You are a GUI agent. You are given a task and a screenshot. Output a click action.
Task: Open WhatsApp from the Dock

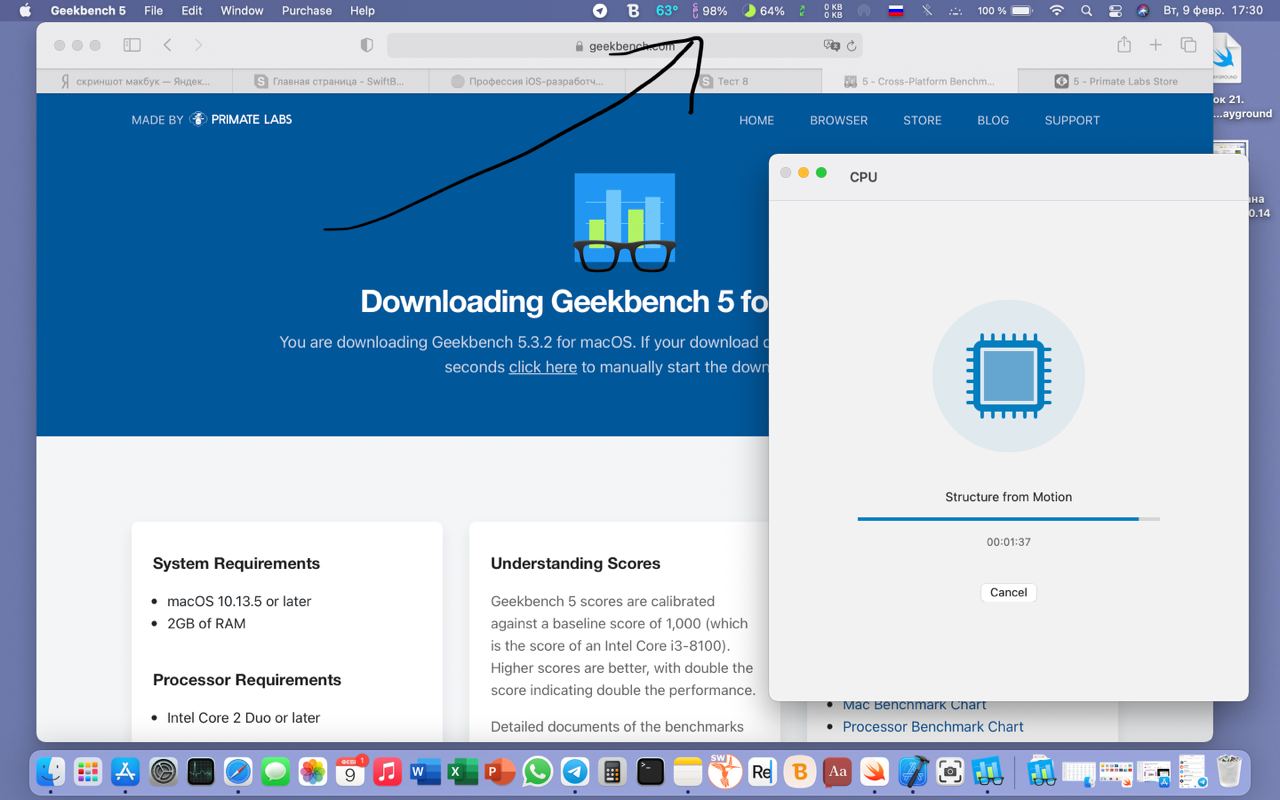[537, 771]
